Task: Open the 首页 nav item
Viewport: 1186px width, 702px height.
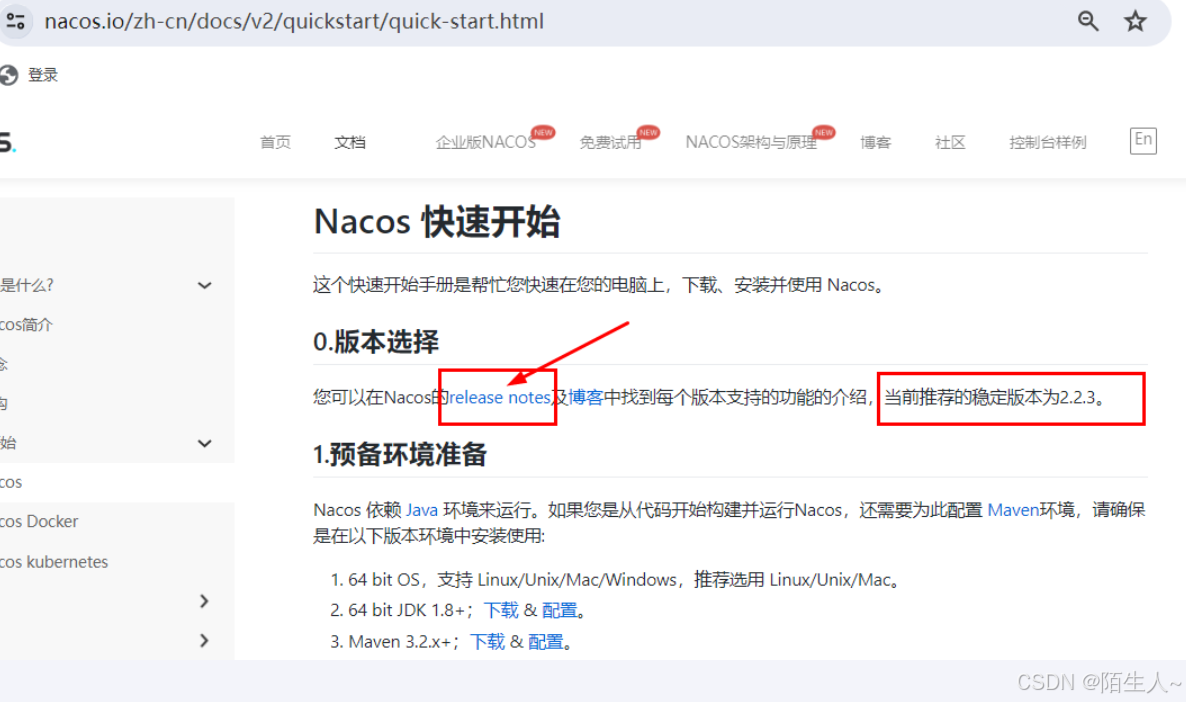Action: [x=275, y=142]
